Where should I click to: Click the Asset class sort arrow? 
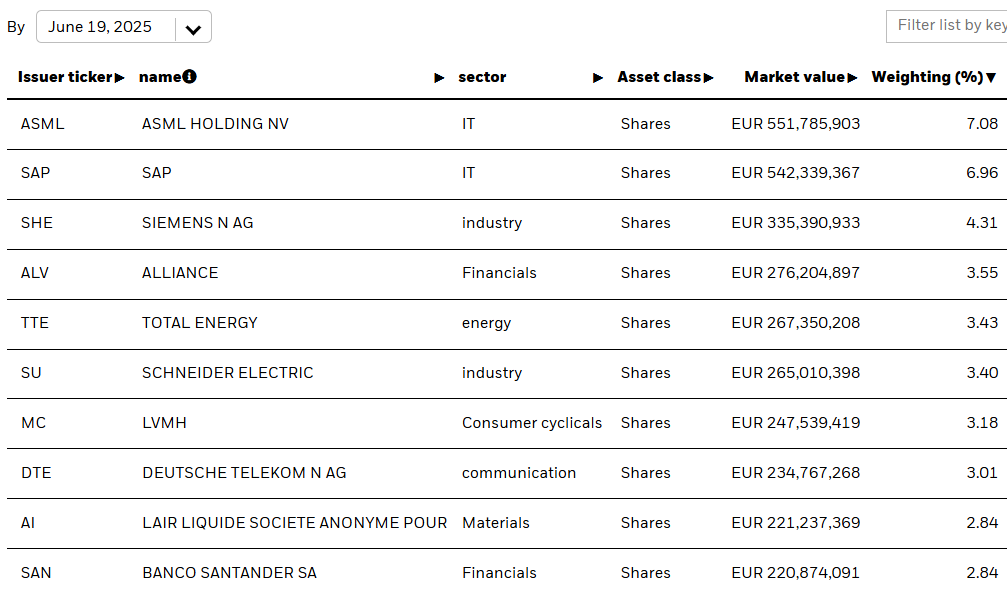[708, 78]
